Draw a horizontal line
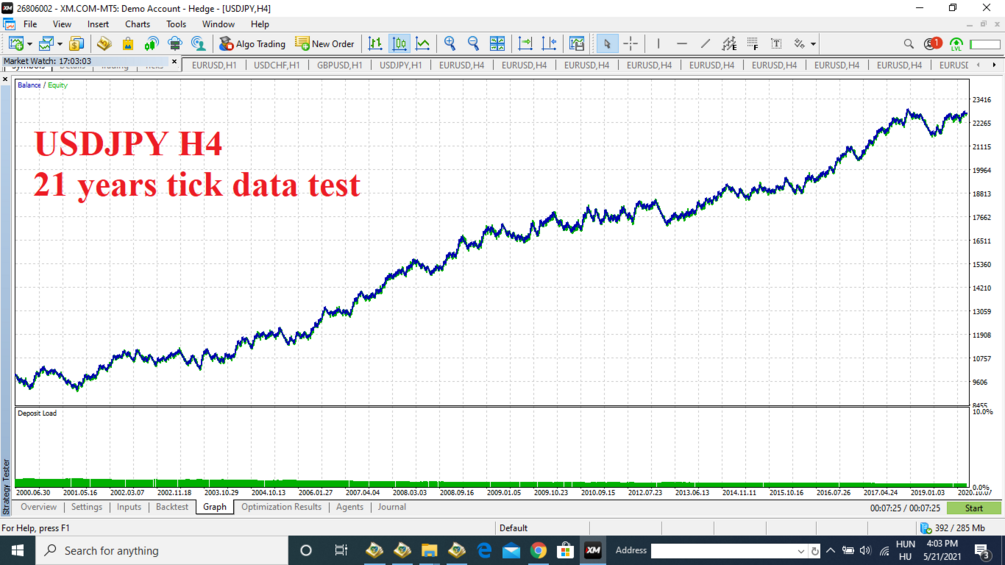The height and width of the screenshot is (565, 1005). tap(682, 44)
